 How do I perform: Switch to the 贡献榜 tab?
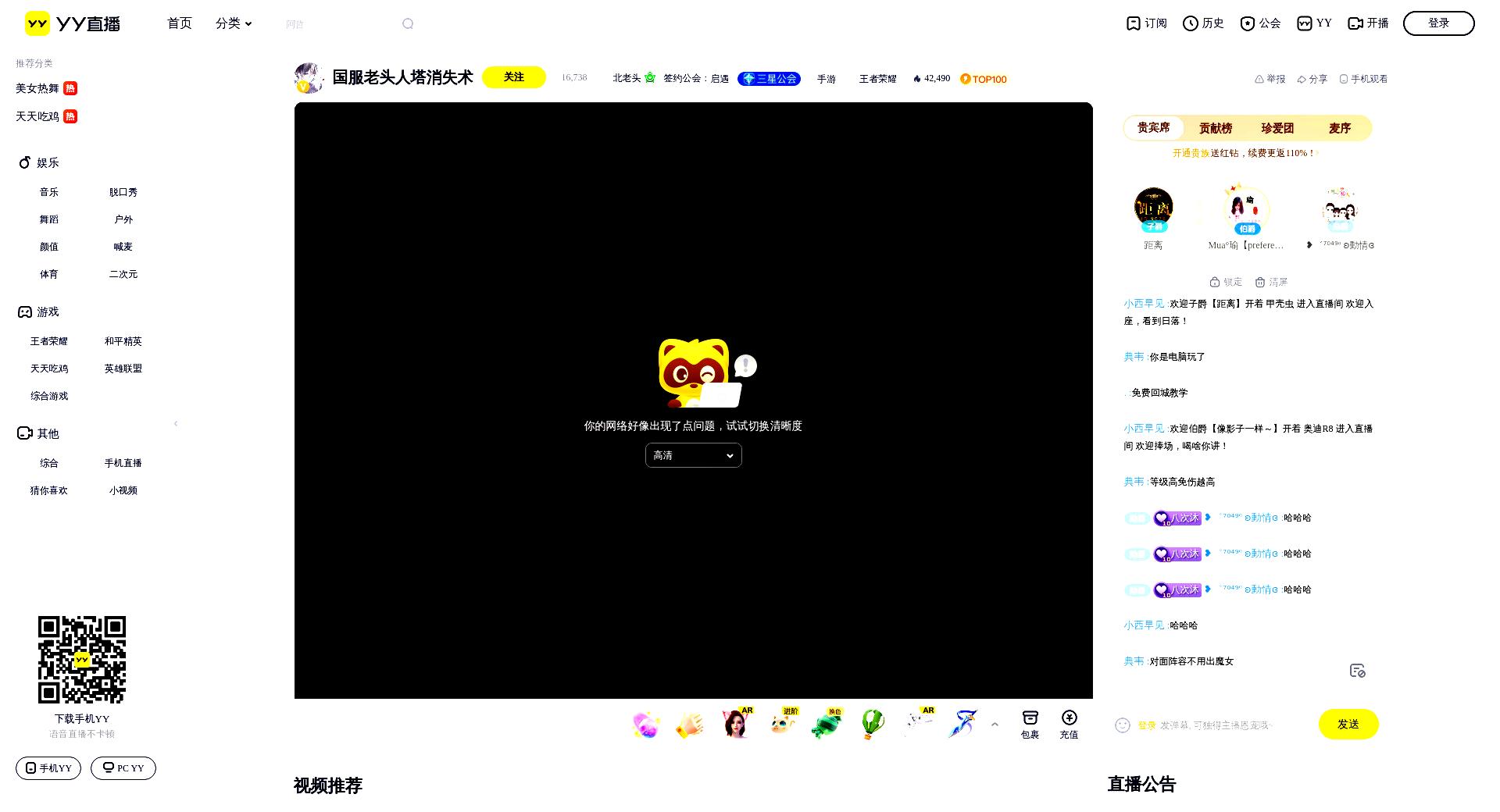1216,128
